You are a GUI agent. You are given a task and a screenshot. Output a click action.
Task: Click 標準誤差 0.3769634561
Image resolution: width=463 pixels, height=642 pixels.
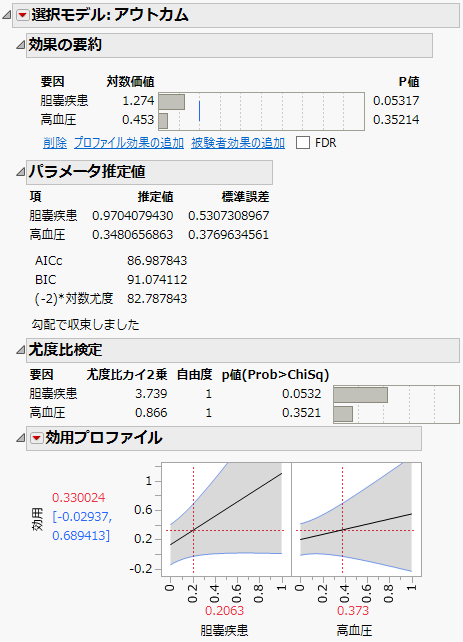[x=228, y=235]
